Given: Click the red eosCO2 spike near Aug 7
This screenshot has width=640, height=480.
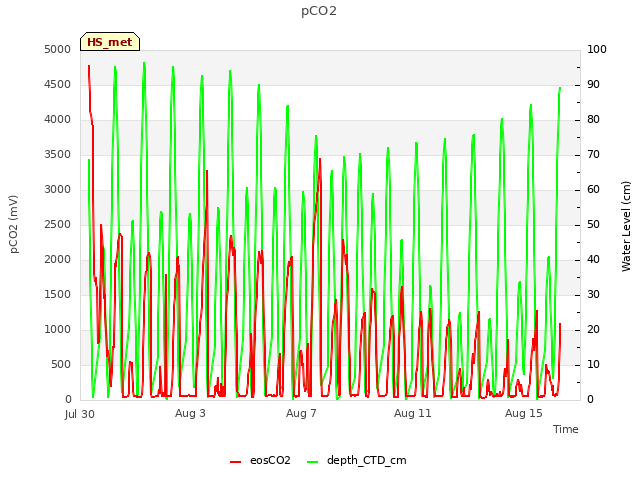Looking at the screenshot, I should pos(320,159).
